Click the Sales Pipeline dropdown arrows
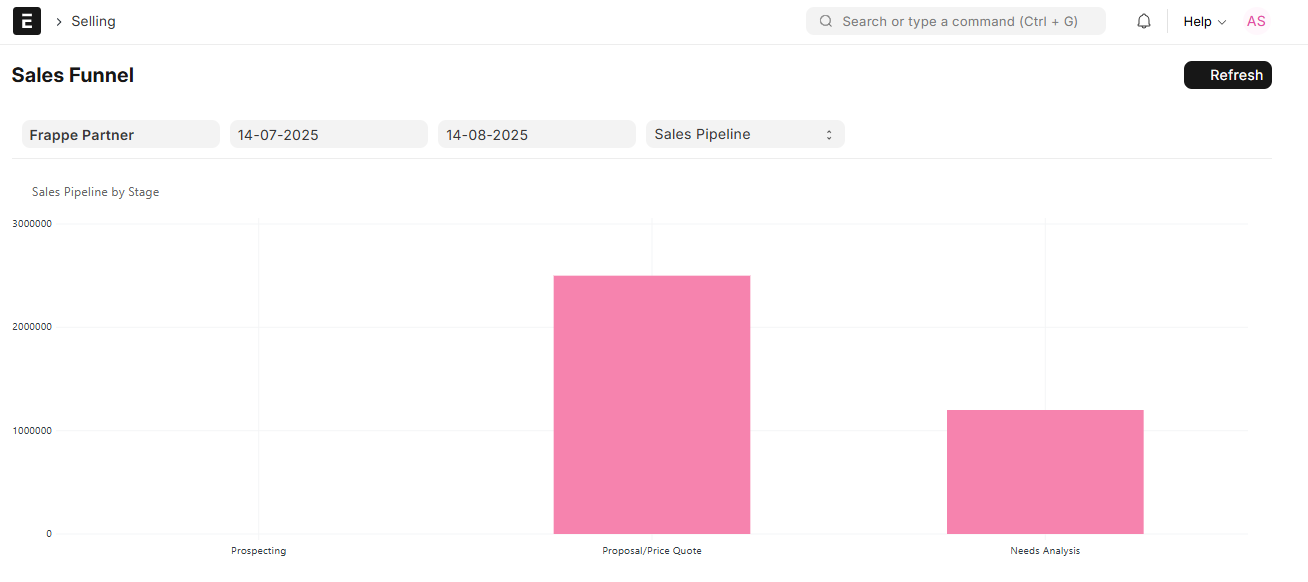The height and width of the screenshot is (582, 1308). coord(829,135)
